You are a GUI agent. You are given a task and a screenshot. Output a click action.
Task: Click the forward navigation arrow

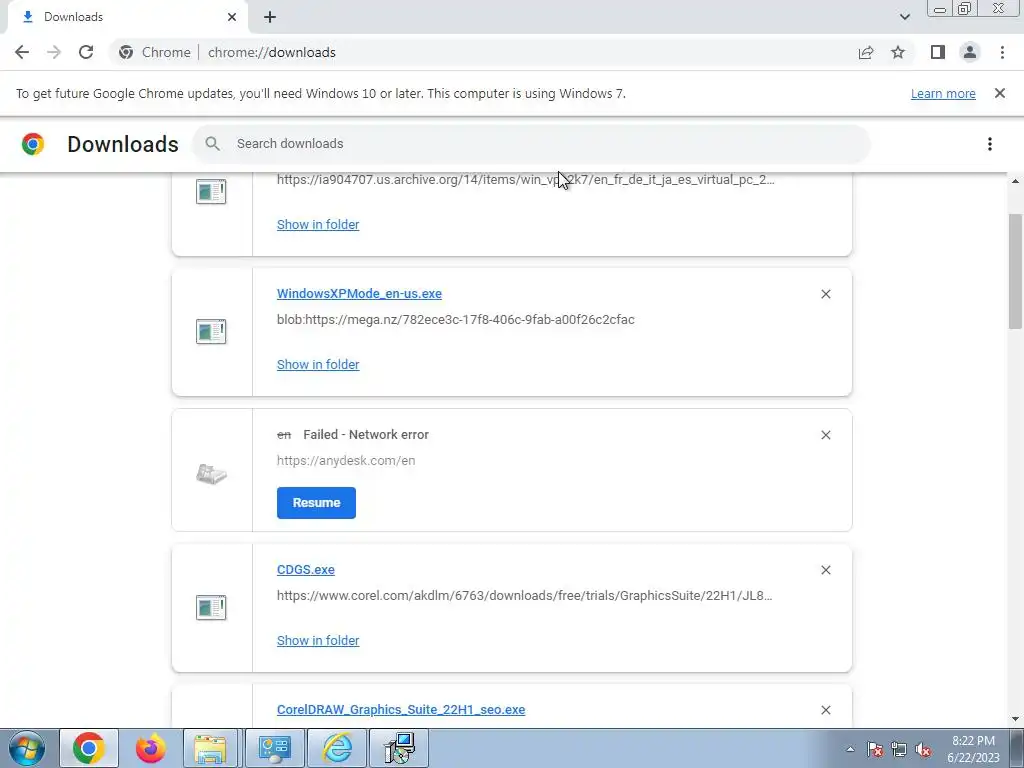coord(54,52)
